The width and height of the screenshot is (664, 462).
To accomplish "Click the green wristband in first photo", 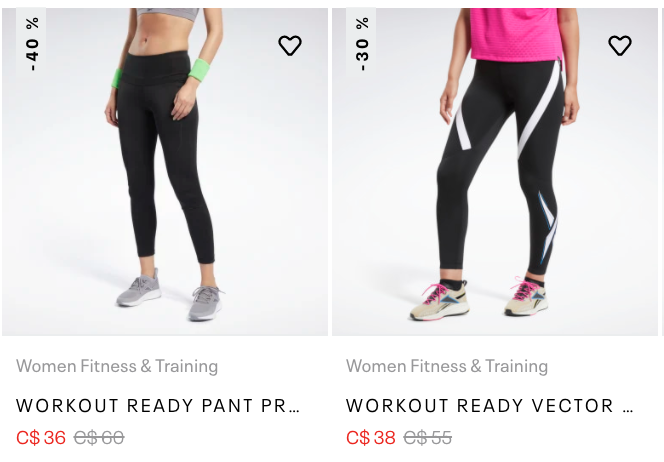I will coord(199,70).
